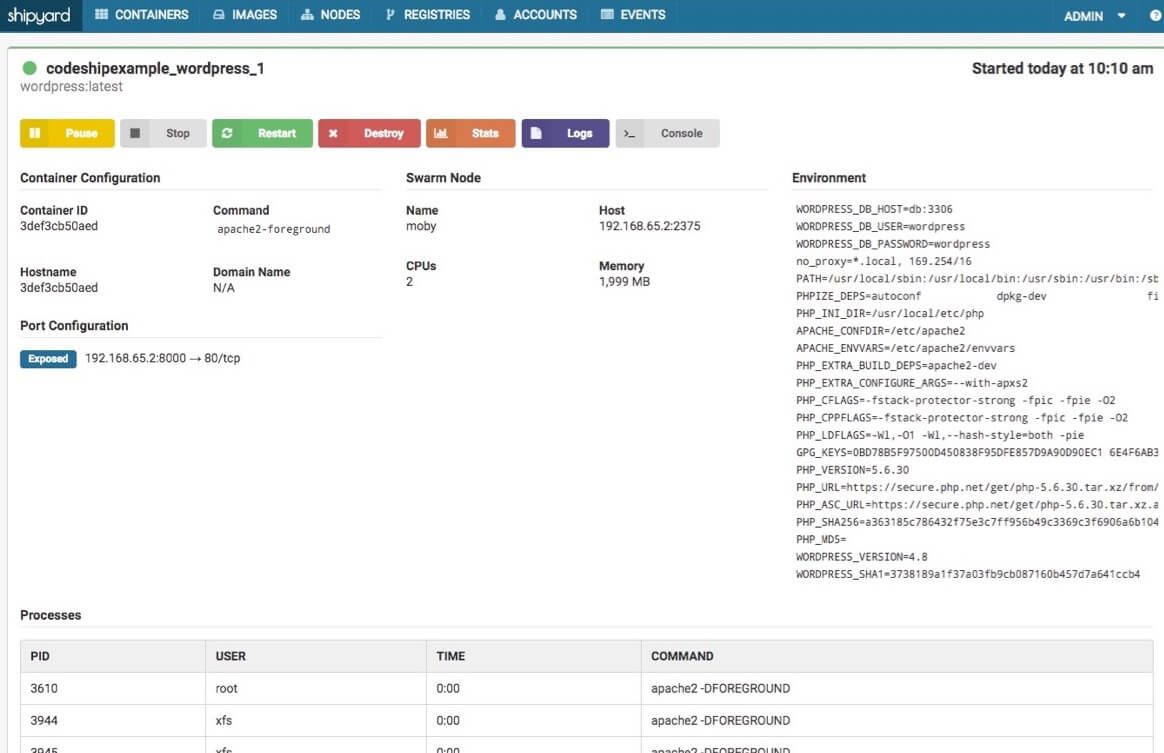
Task: Open the Events menu
Action: click(x=632, y=15)
